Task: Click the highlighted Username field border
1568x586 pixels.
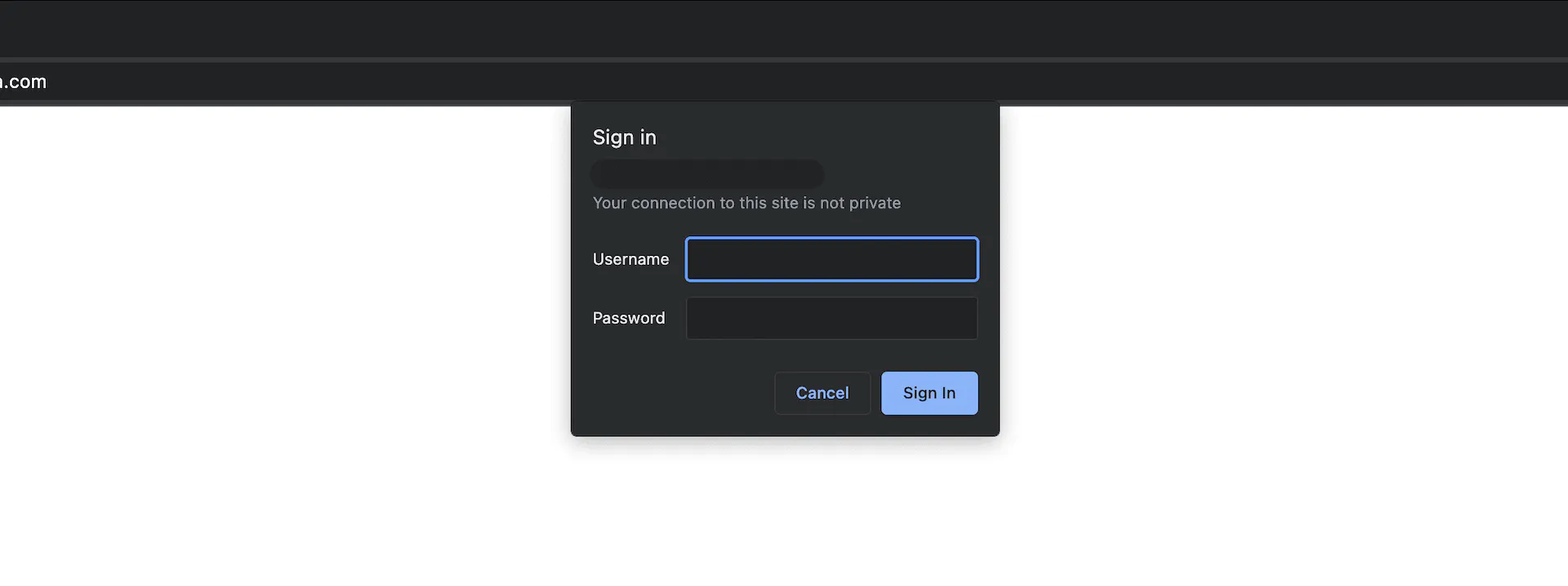Action: (831, 240)
